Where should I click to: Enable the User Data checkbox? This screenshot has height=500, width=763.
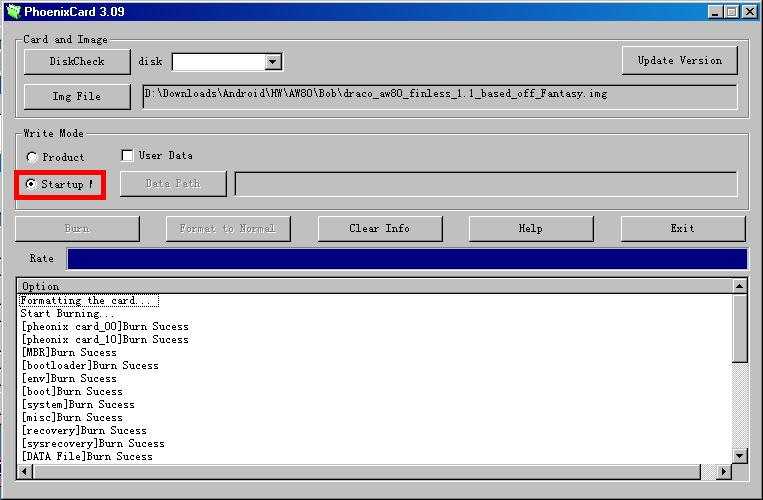(x=127, y=155)
